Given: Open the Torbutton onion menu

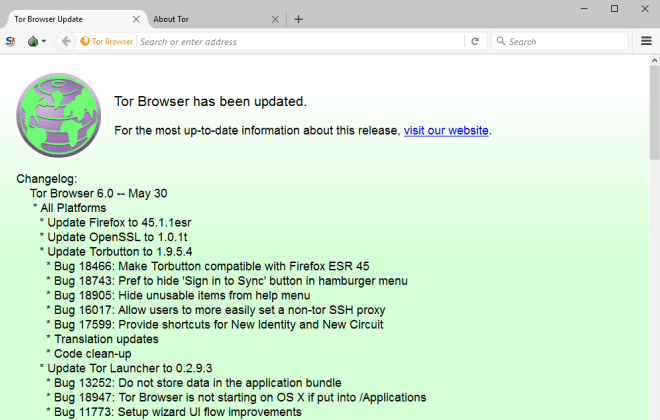Looking at the screenshot, I should 36,41.
